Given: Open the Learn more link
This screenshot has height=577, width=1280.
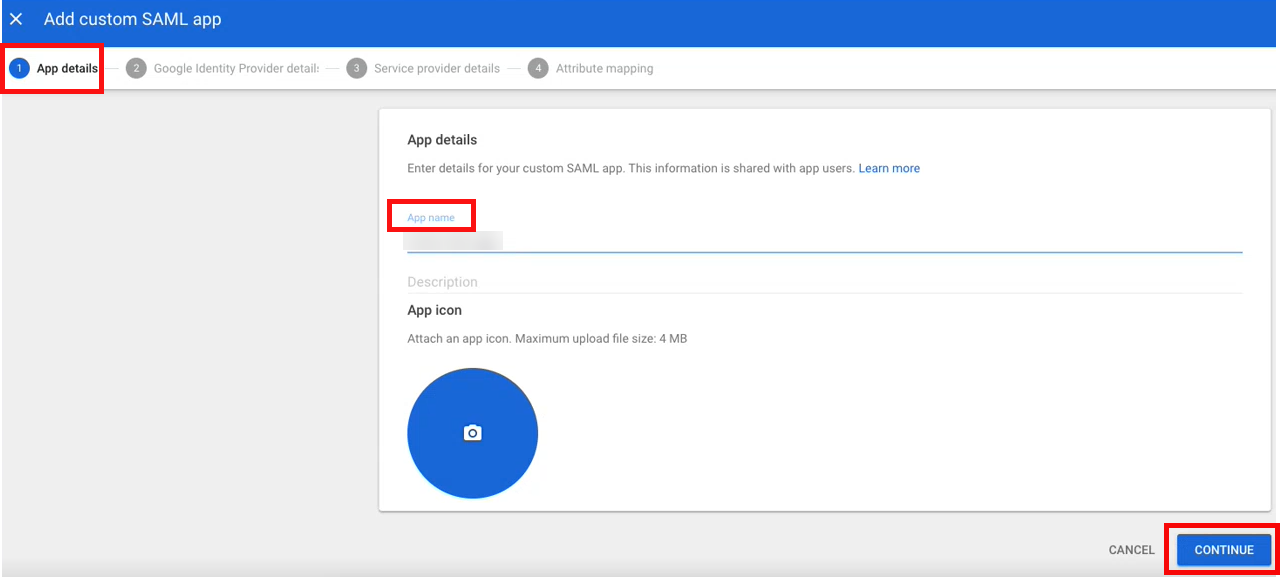Looking at the screenshot, I should coord(889,168).
